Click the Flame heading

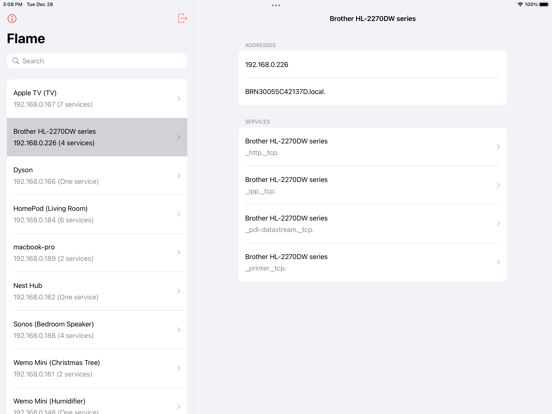click(x=26, y=39)
